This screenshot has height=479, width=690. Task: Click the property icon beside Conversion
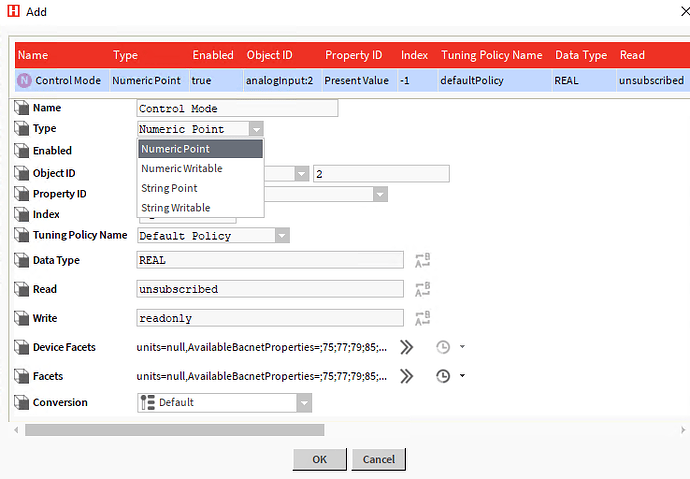click(21, 402)
